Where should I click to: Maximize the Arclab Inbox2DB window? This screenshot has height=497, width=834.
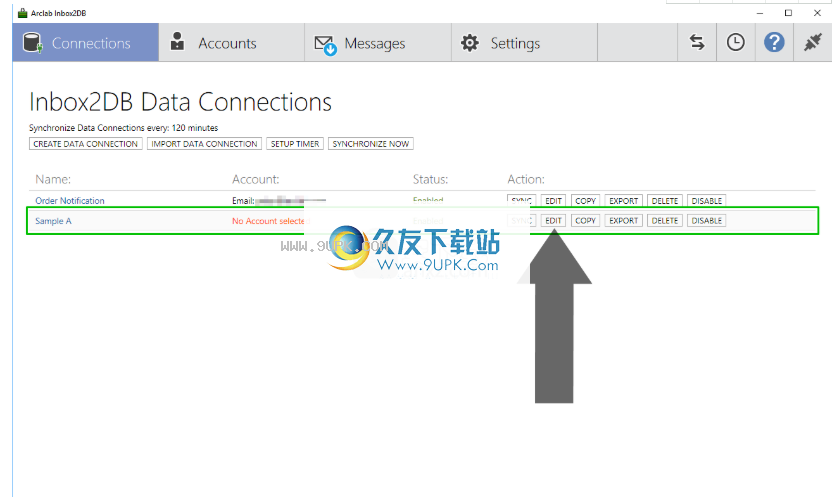click(x=788, y=13)
